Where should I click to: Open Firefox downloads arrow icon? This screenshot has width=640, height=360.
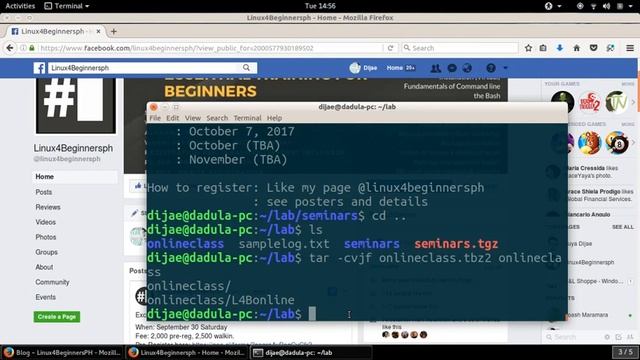[560, 48]
